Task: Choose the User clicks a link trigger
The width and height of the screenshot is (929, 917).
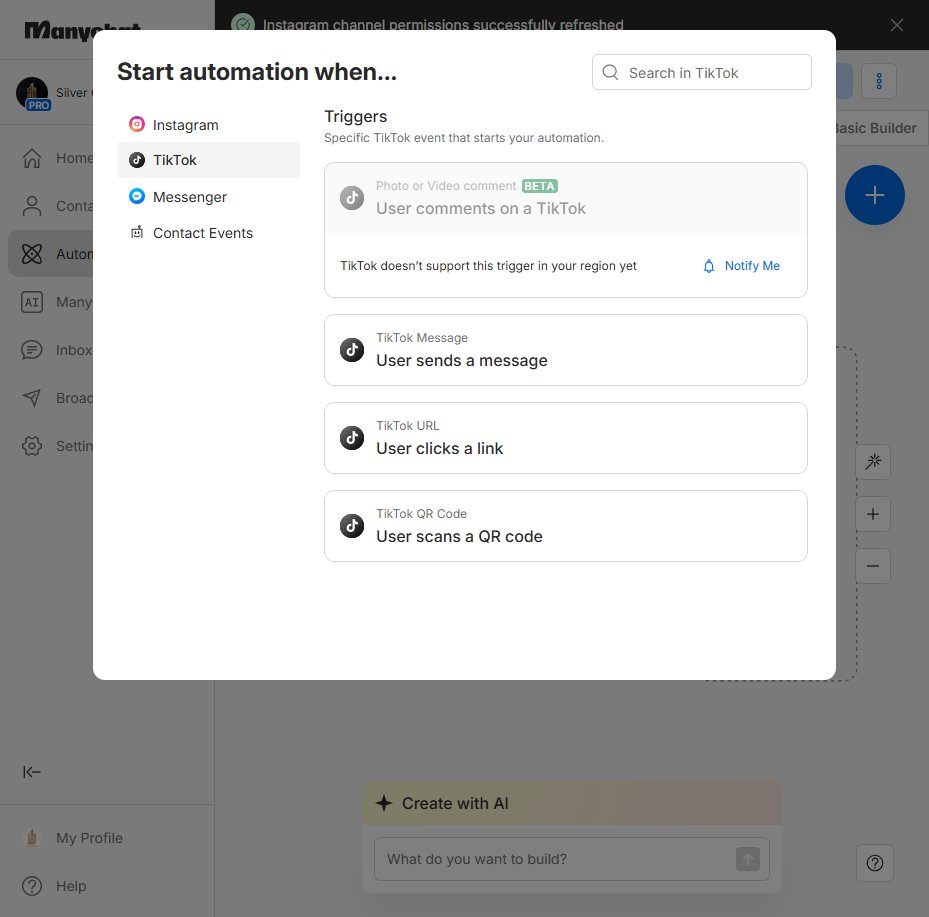Action: tap(566, 438)
